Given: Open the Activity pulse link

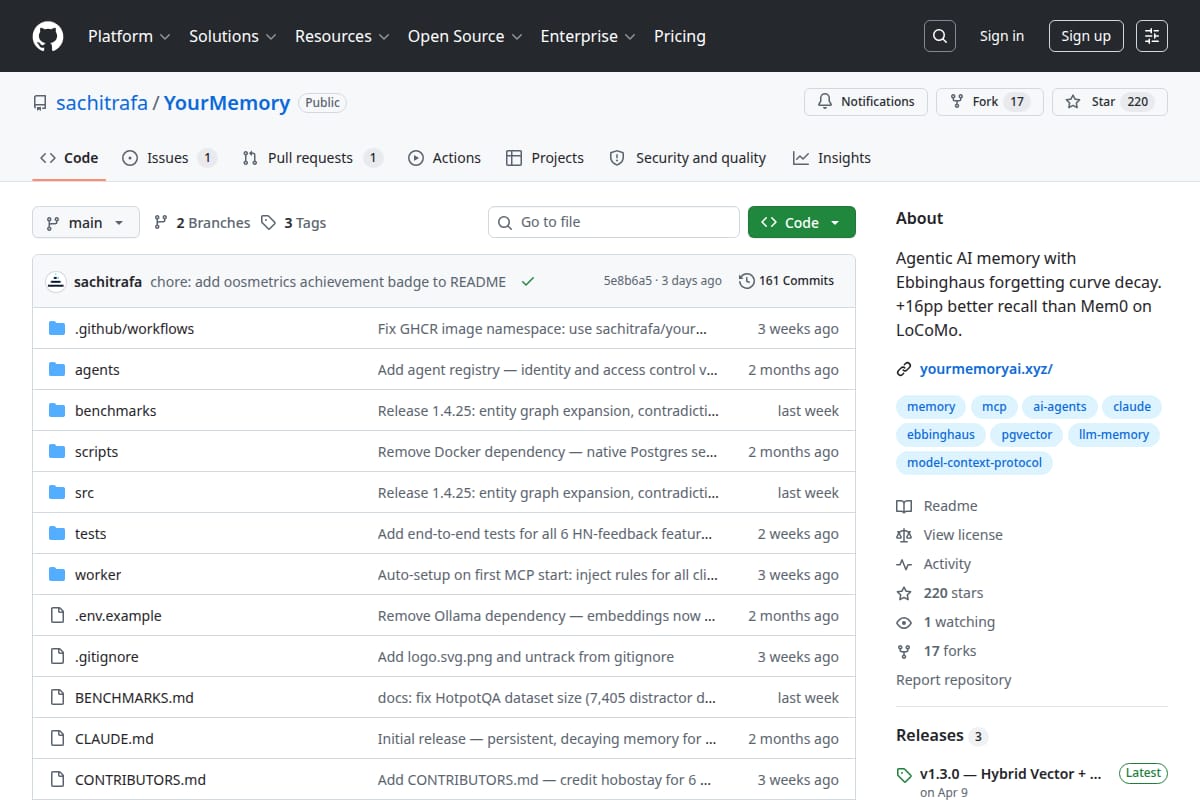Looking at the screenshot, I should click(x=933, y=564).
